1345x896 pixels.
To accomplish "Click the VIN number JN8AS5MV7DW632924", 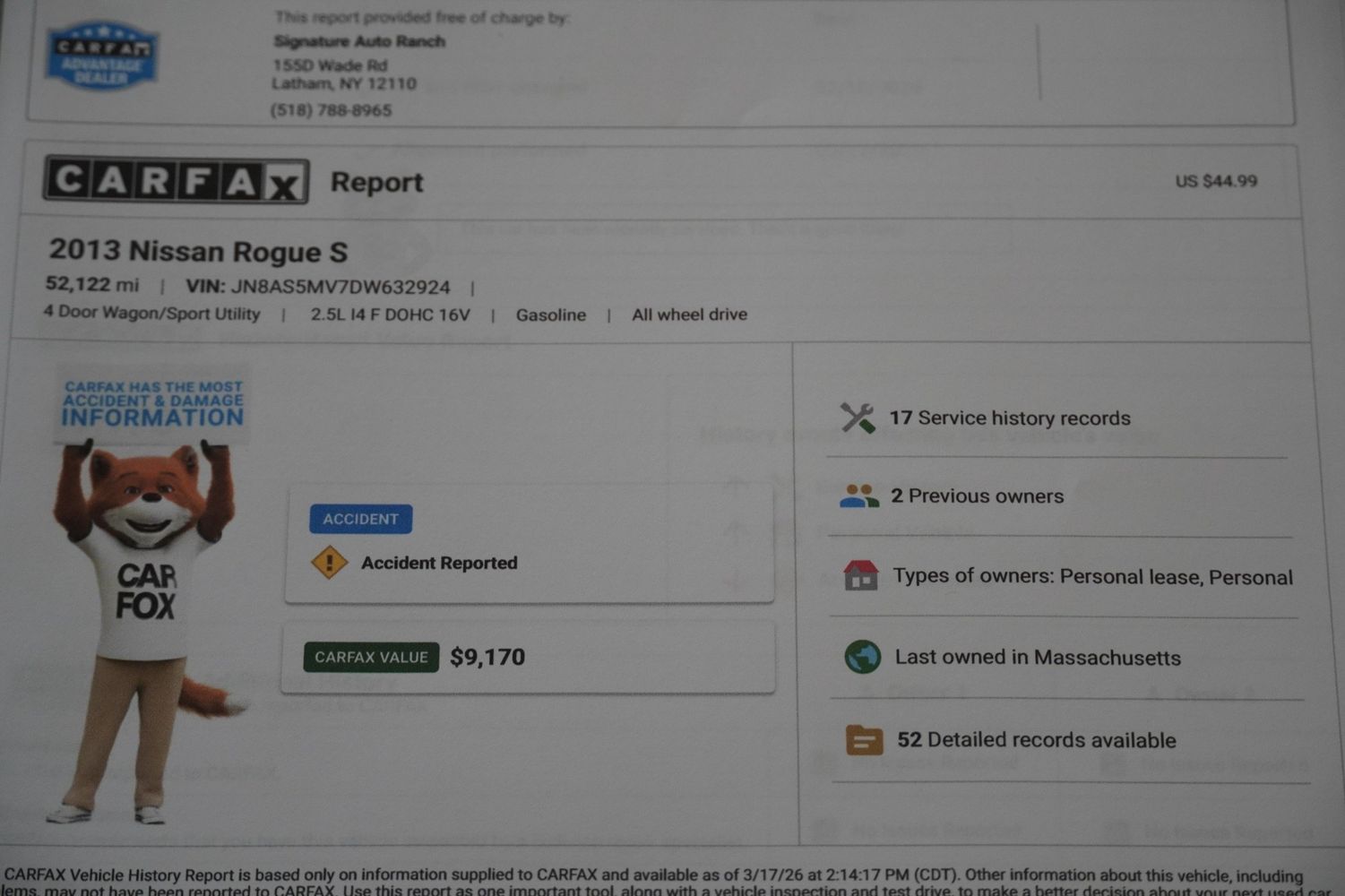I will (x=340, y=288).
